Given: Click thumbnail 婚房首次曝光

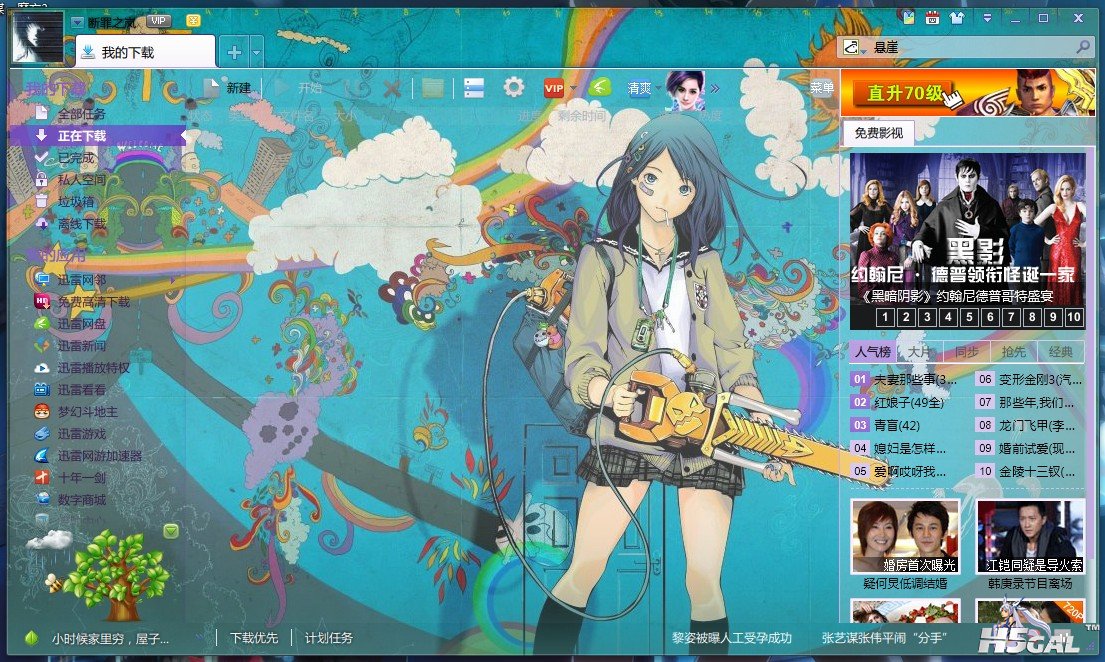Looking at the screenshot, I should click(906, 537).
